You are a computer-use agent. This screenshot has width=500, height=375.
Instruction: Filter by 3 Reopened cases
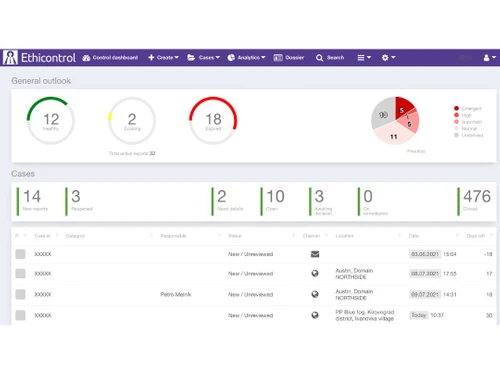click(x=79, y=201)
